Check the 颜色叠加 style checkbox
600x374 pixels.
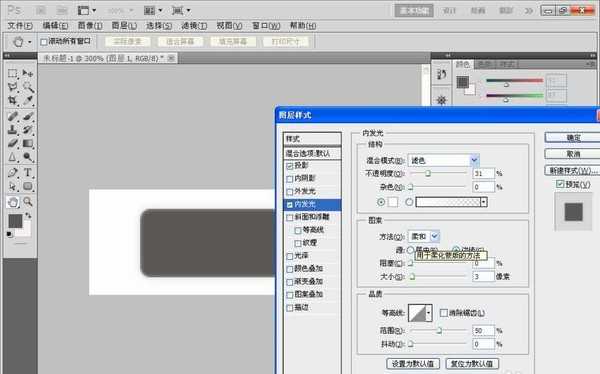click(290, 269)
